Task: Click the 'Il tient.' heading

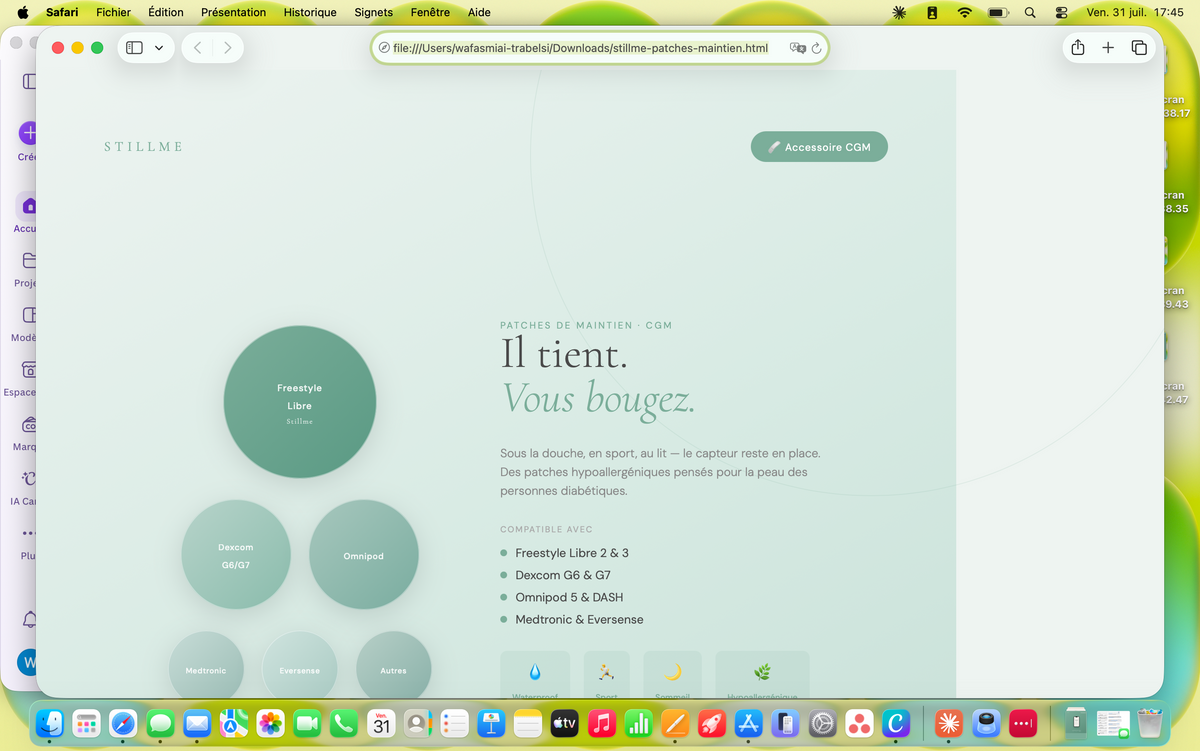Action: pyautogui.click(x=564, y=354)
